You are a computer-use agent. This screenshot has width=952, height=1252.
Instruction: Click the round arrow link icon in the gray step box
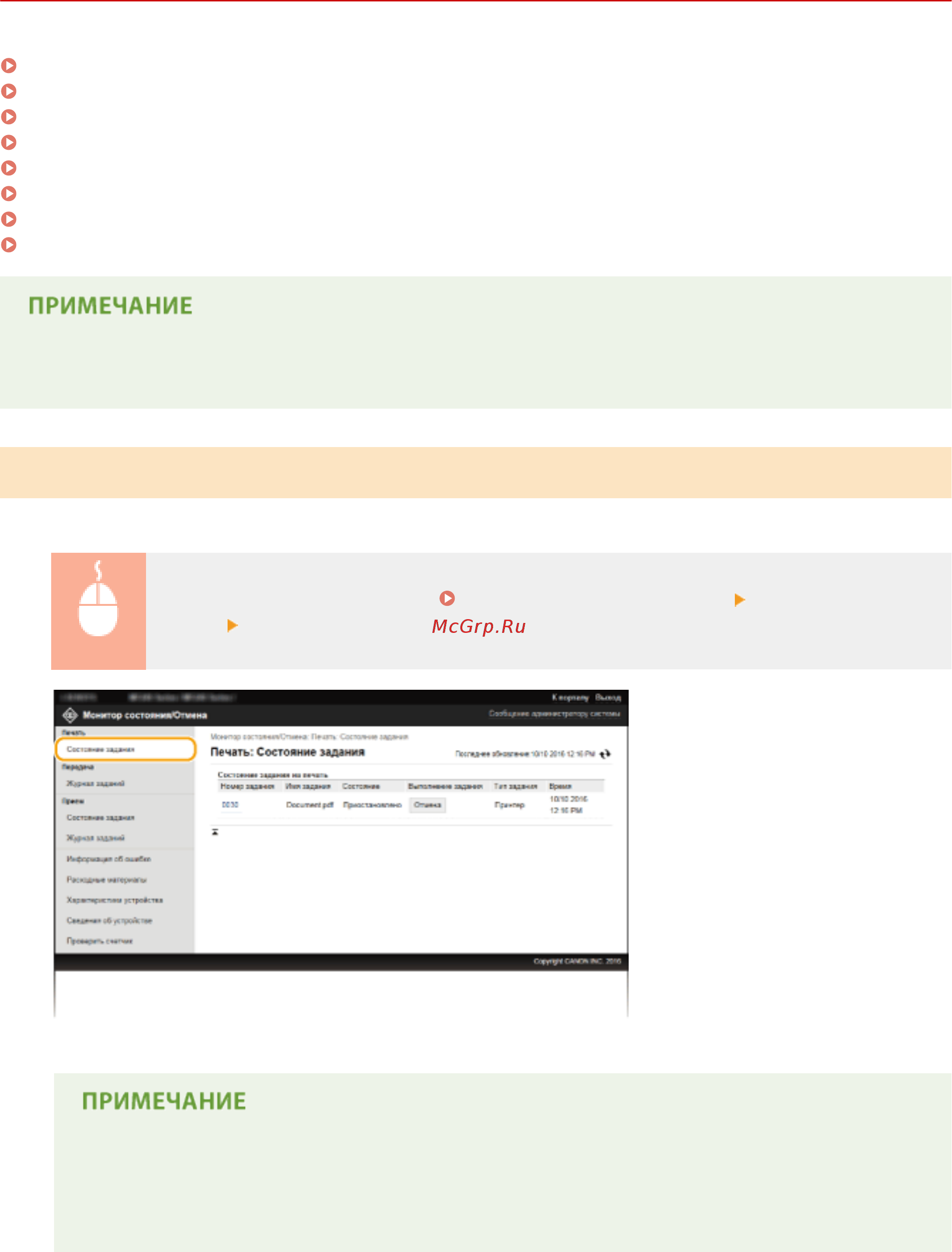point(447,598)
